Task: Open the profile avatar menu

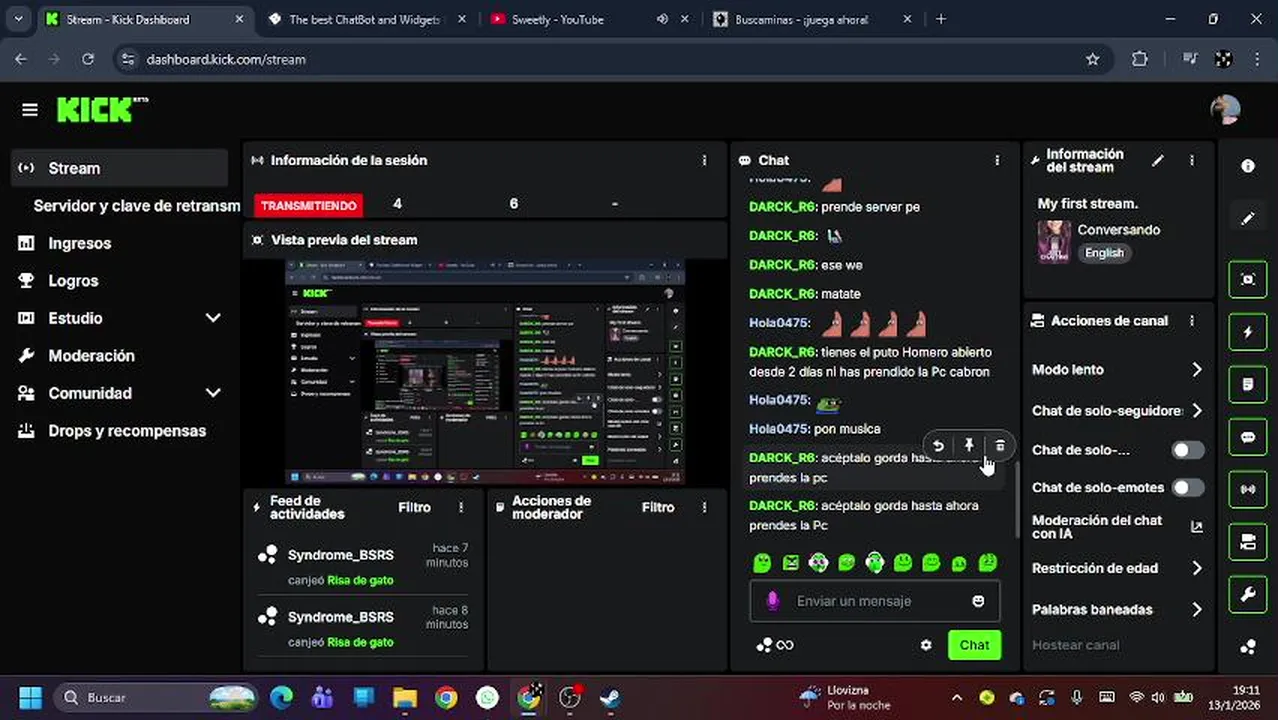Action: tap(1225, 109)
